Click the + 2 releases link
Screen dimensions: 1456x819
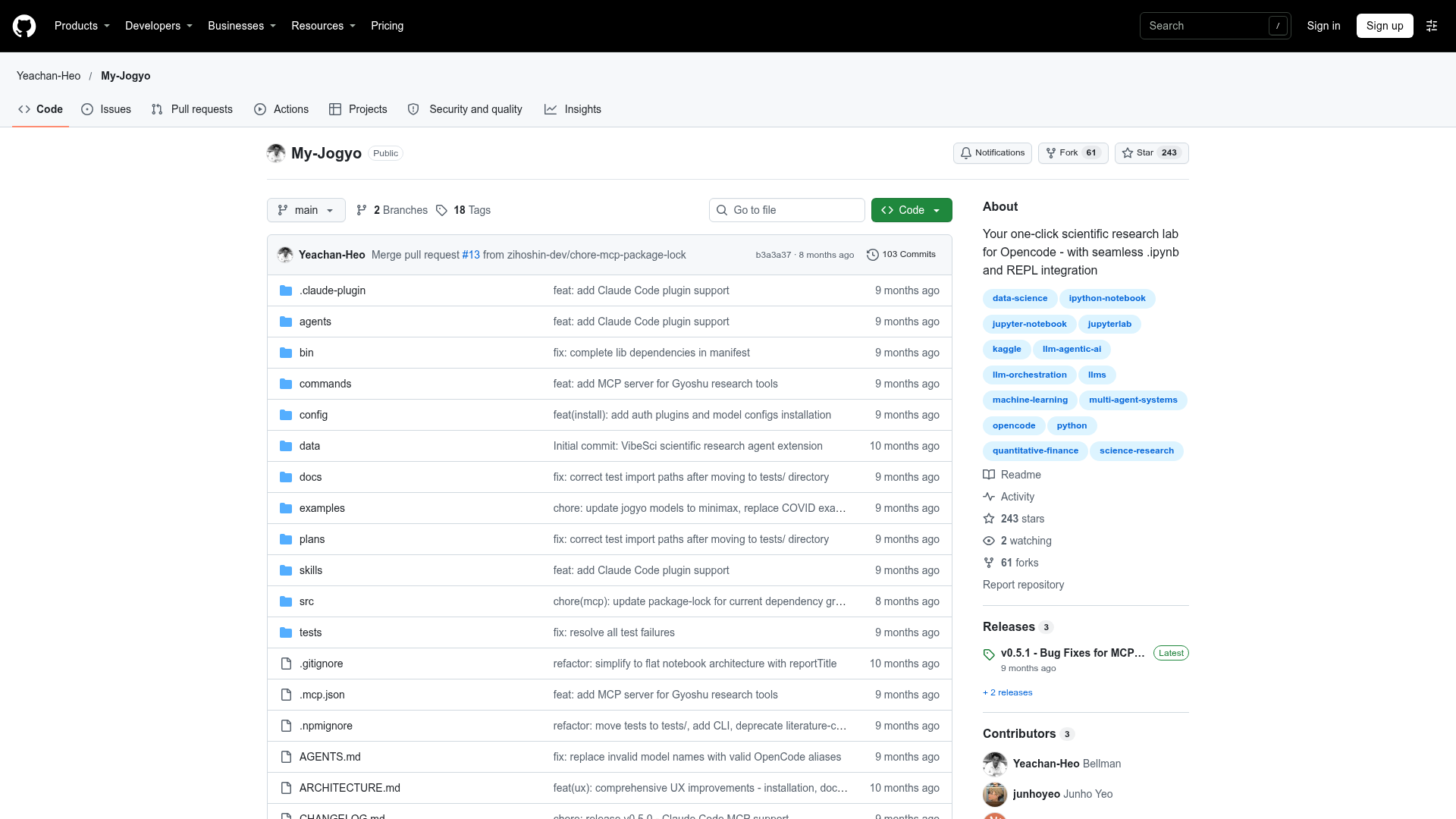click(x=1008, y=692)
